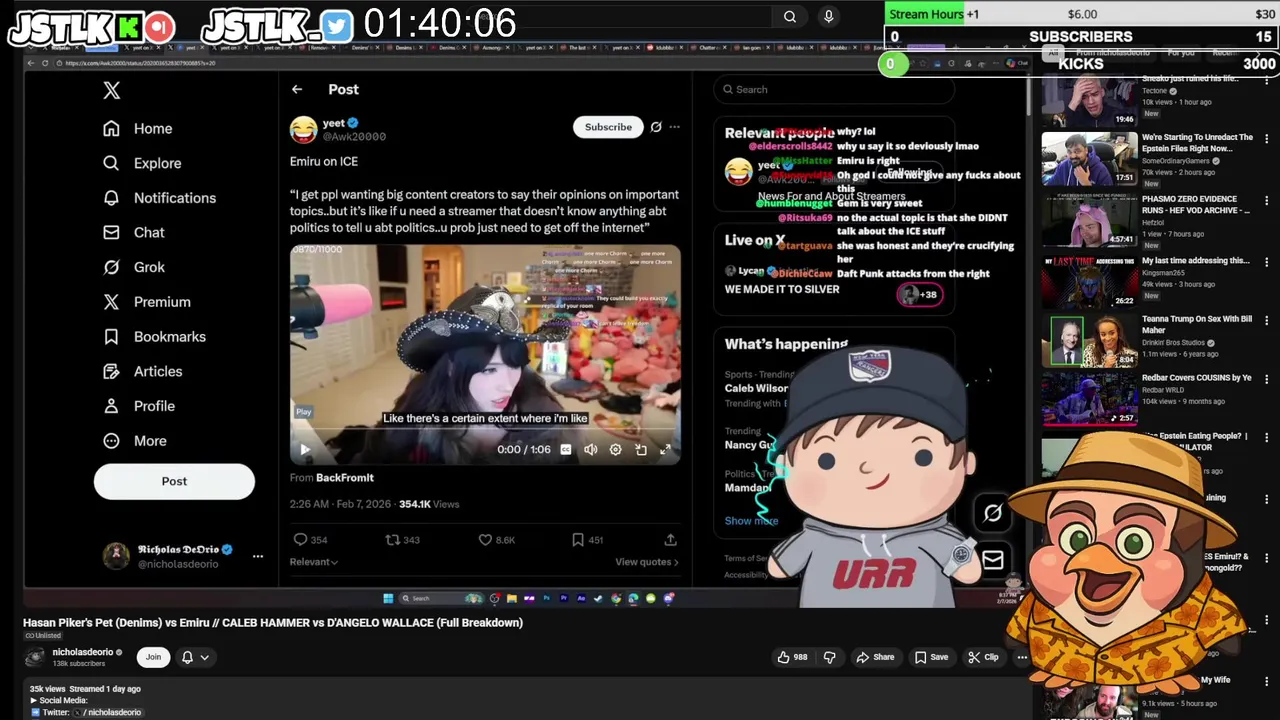
Task: Go back with the Post arrow
Action: (297, 90)
